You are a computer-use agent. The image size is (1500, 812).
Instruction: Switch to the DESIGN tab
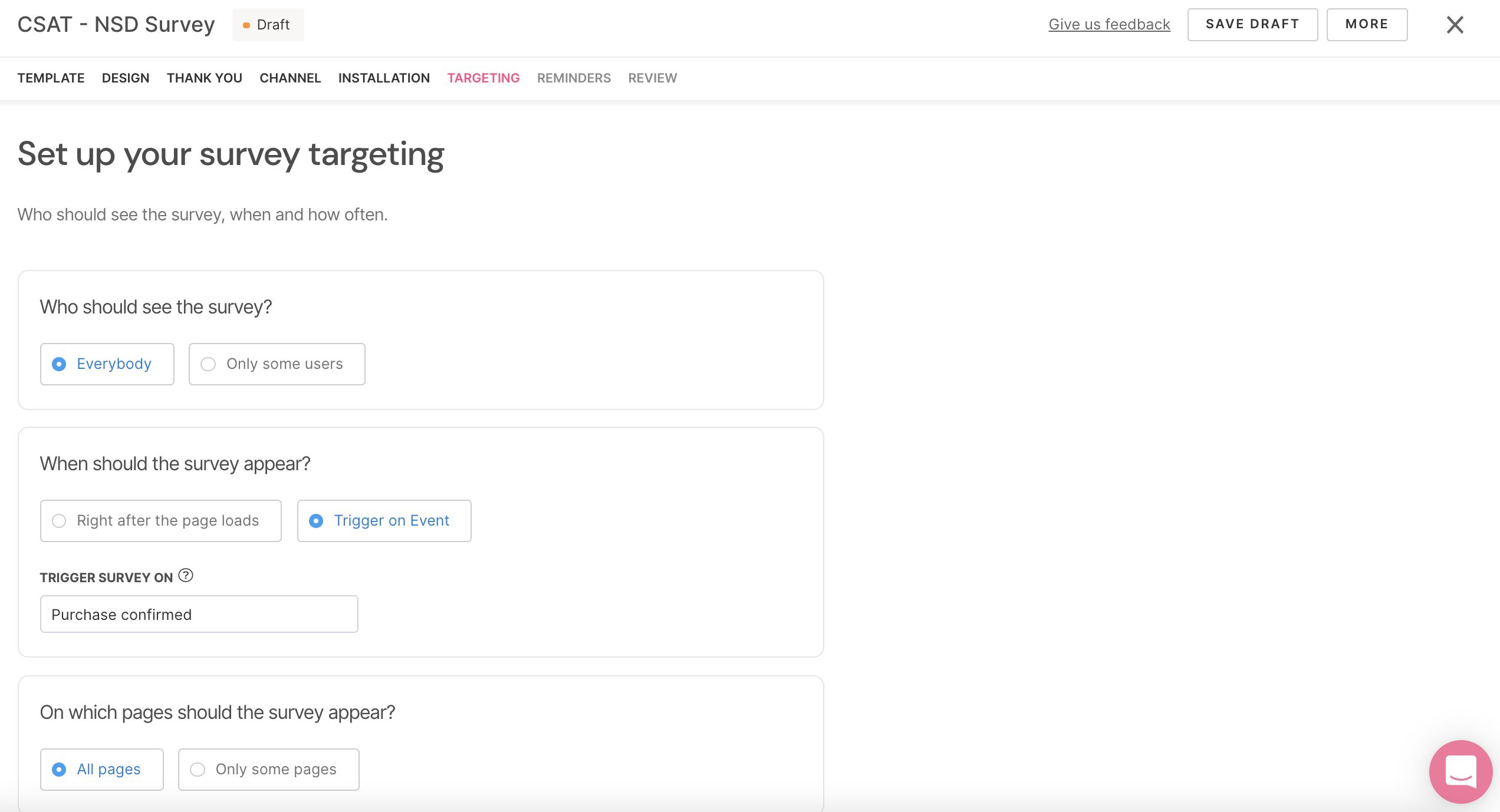[125, 77]
